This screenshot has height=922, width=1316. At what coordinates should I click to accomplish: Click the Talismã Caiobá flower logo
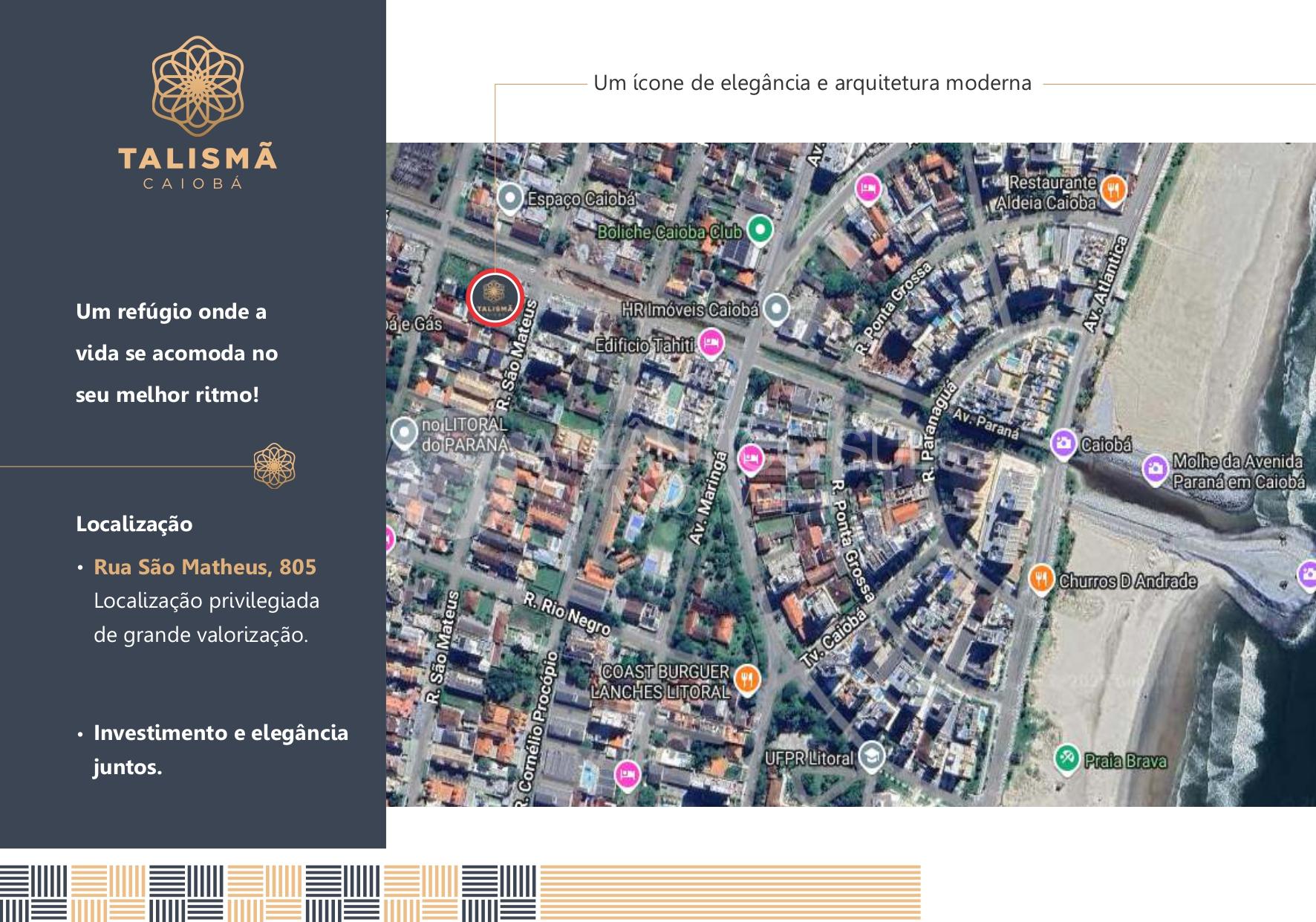[198, 87]
